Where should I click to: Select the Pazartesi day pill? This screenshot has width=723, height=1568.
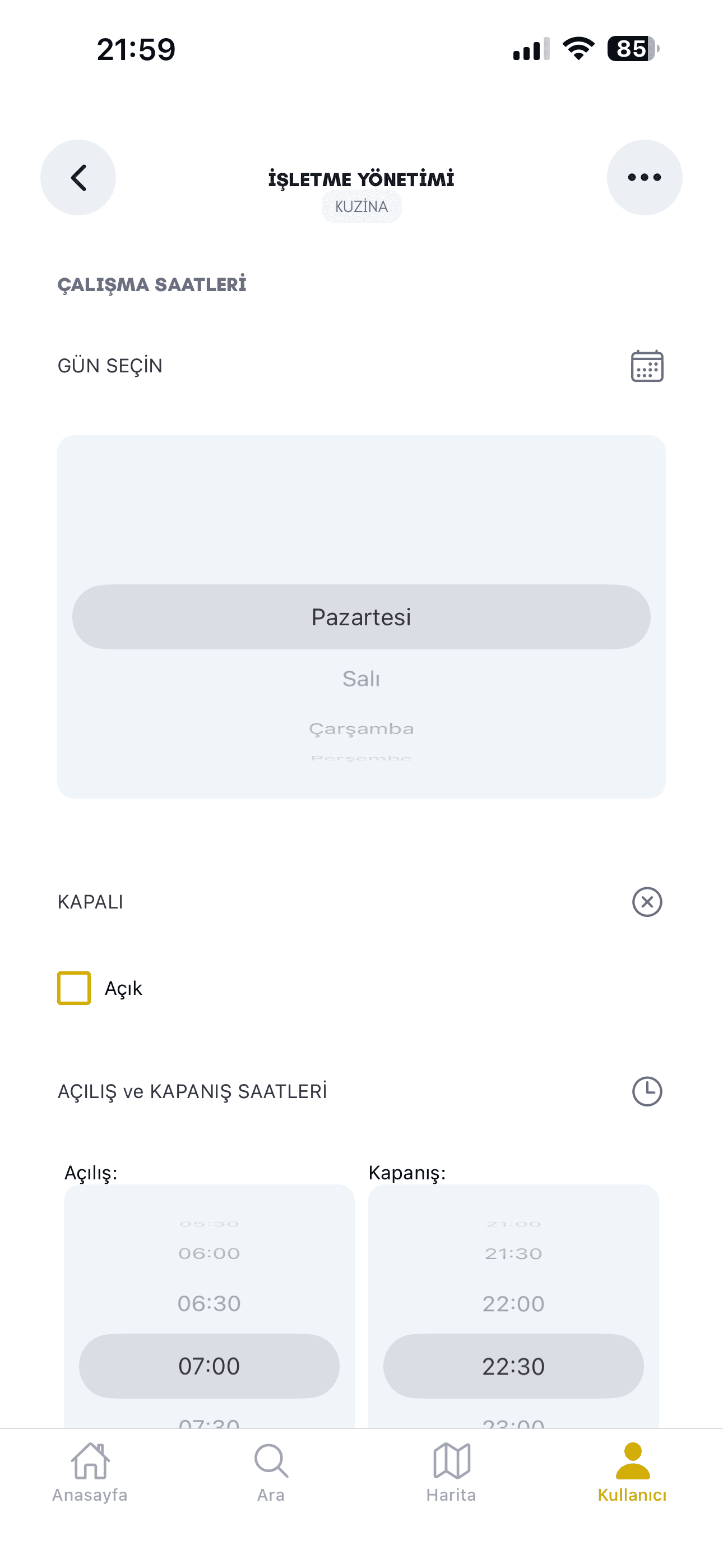click(362, 617)
